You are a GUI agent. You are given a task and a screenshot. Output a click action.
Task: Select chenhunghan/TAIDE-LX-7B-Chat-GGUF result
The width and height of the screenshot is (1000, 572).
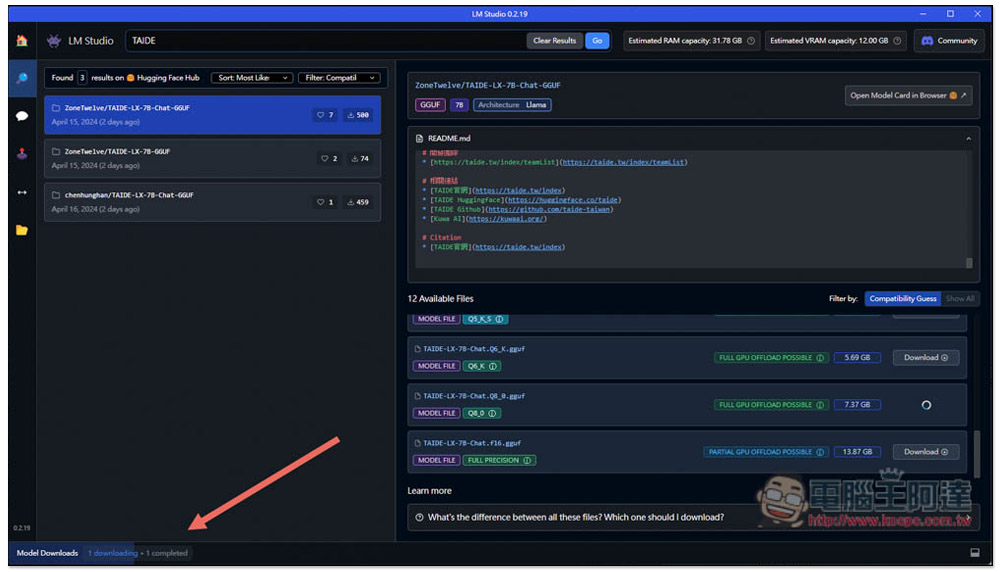[x=212, y=202]
